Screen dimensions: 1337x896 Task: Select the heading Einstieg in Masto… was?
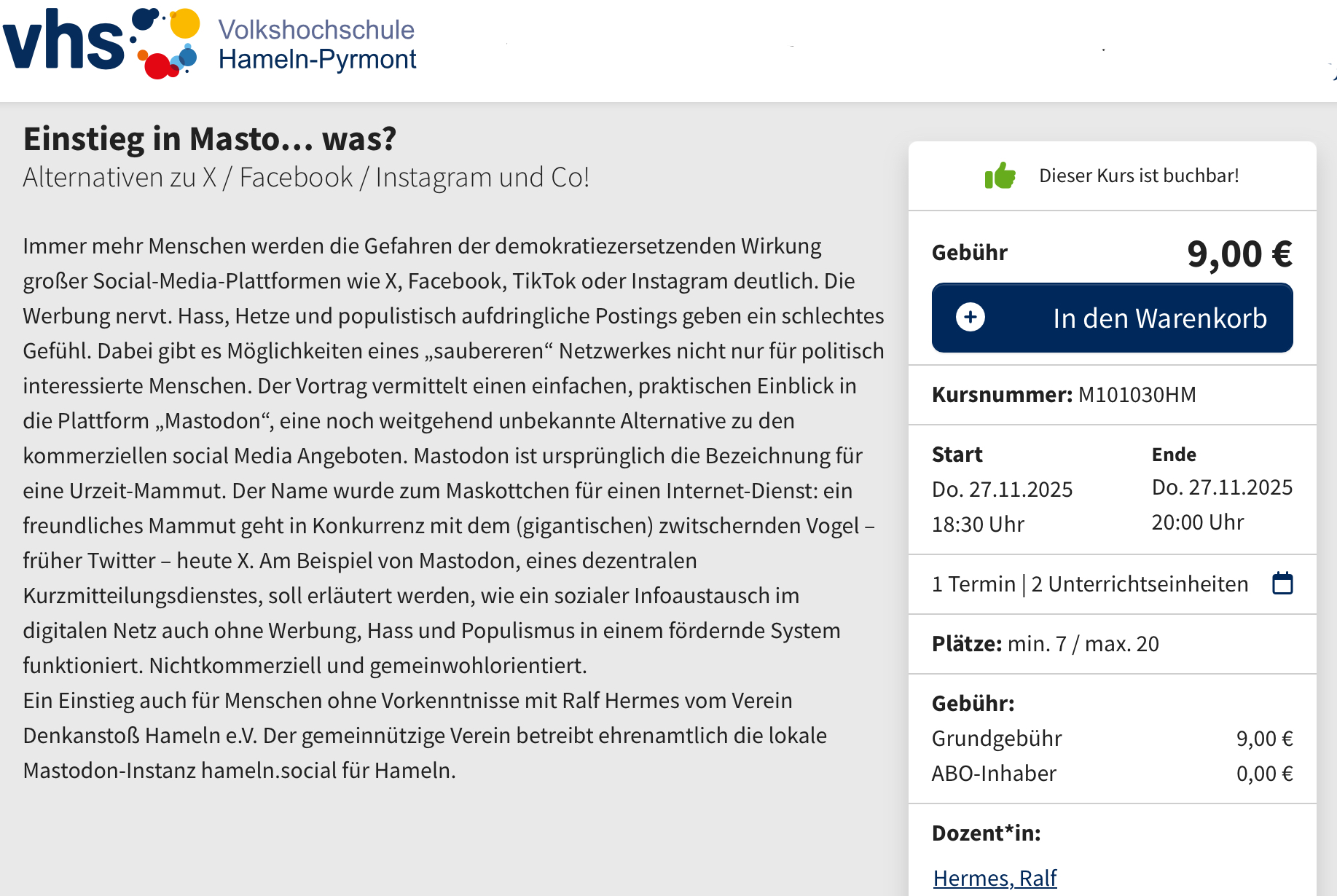(210, 138)
